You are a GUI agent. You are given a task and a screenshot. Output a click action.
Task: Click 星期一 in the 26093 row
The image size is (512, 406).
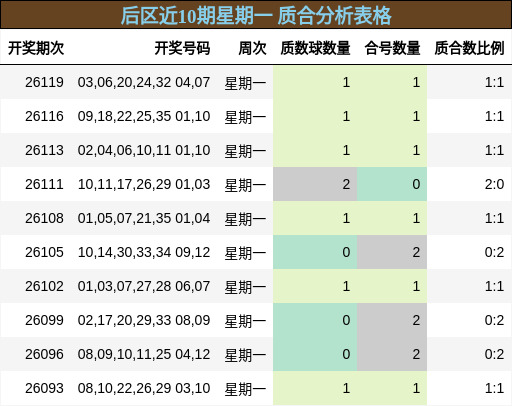pos(245,389)
